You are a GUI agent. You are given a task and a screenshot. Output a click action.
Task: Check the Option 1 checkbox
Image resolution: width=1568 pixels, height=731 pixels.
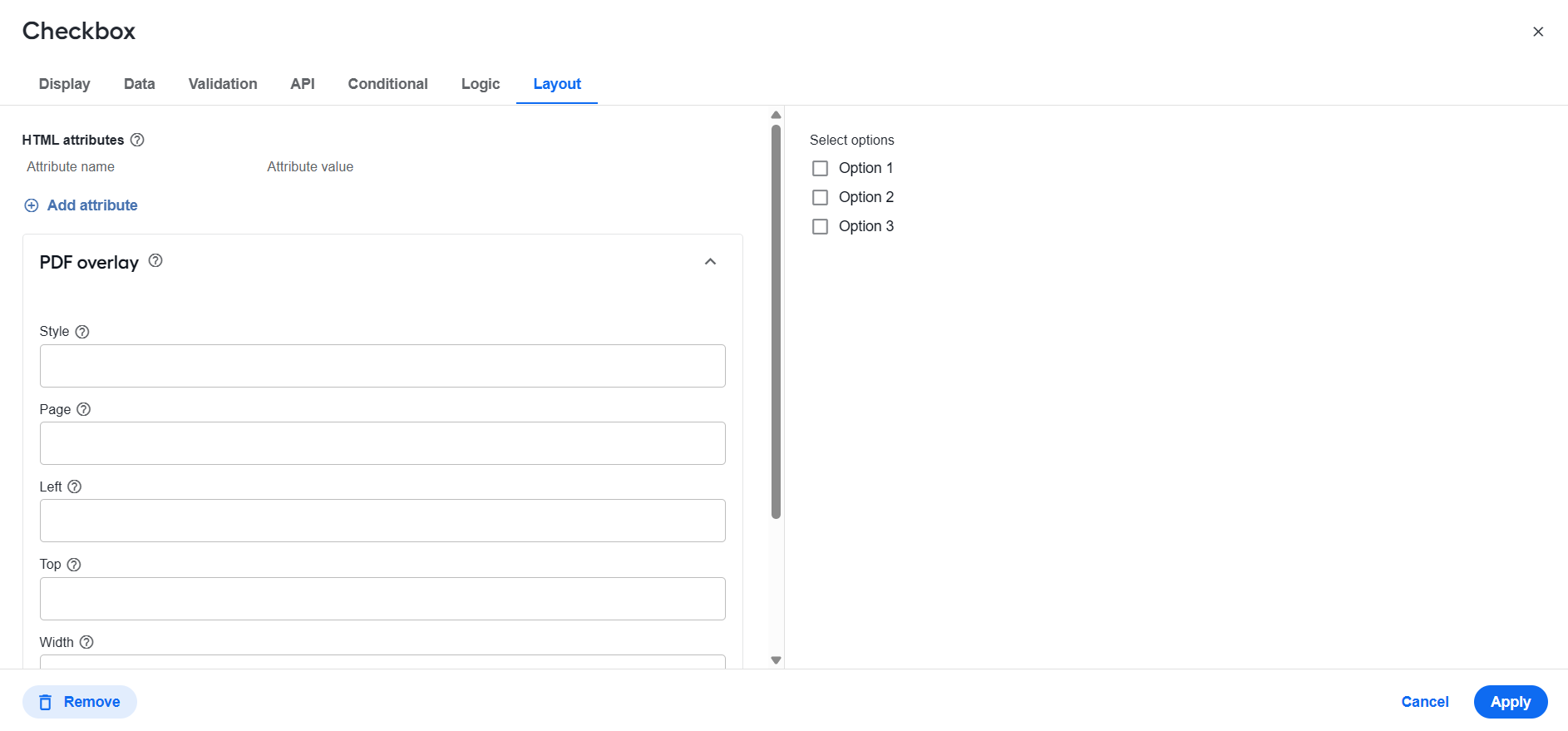pos(820,168)
